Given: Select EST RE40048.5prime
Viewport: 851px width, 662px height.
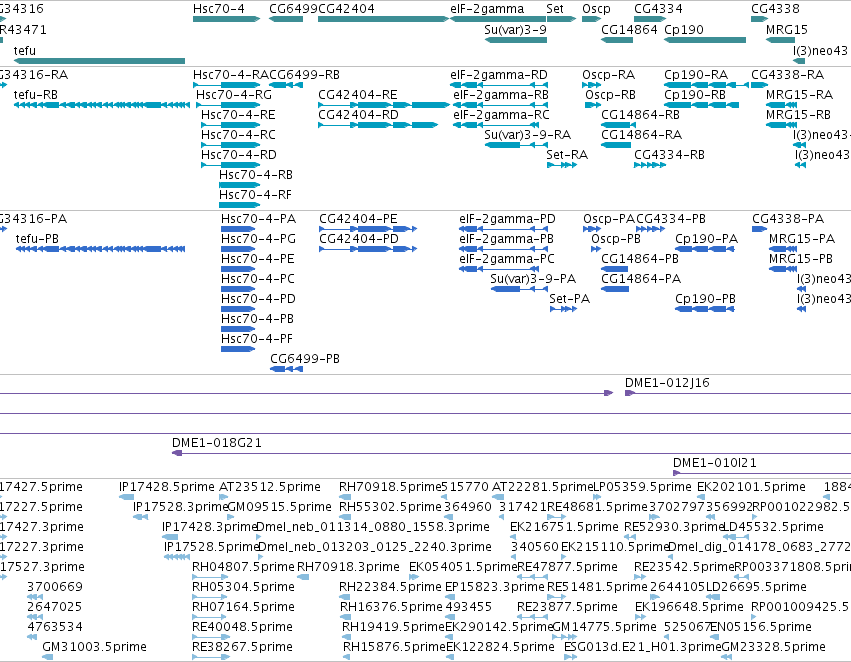Looking at the screenshot, I should click(x=210, y=636).
